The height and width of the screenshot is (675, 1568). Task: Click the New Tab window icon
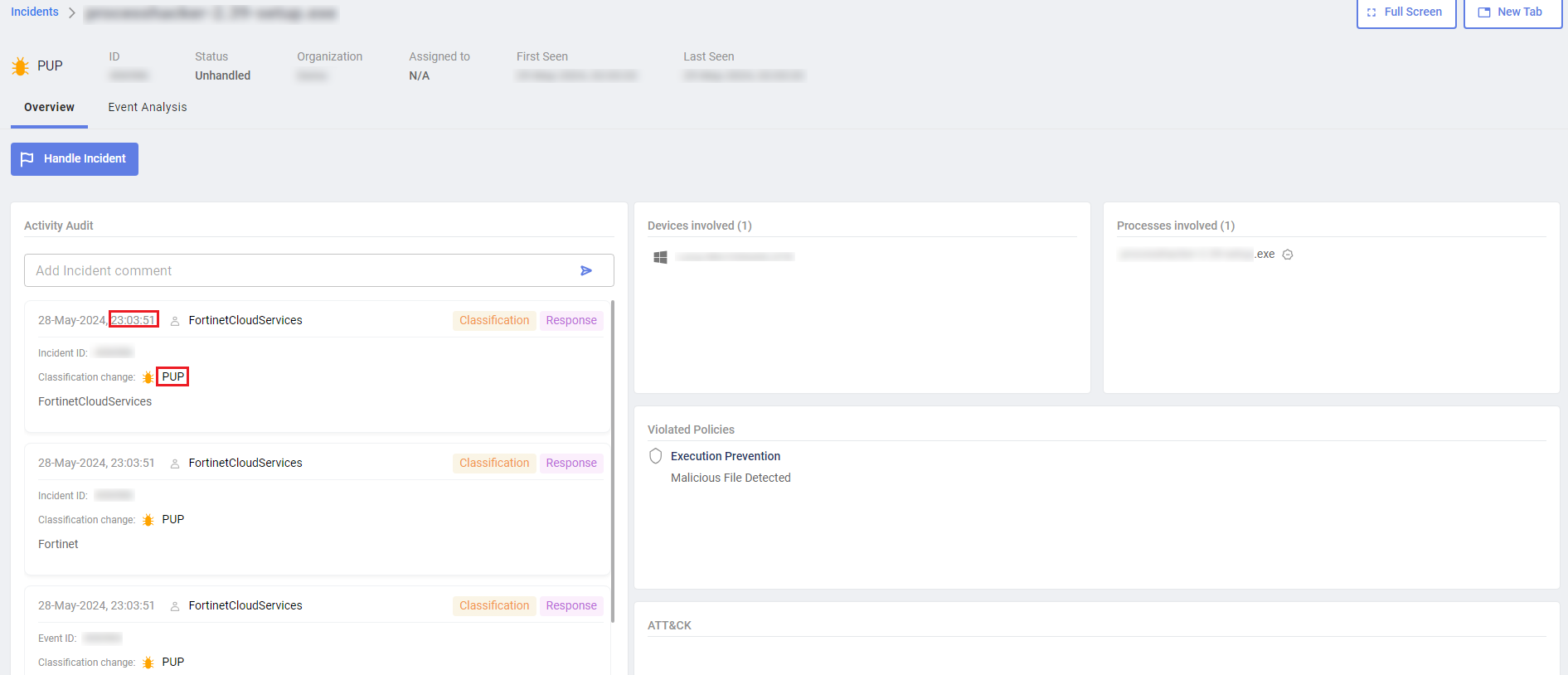point(1484,12)
